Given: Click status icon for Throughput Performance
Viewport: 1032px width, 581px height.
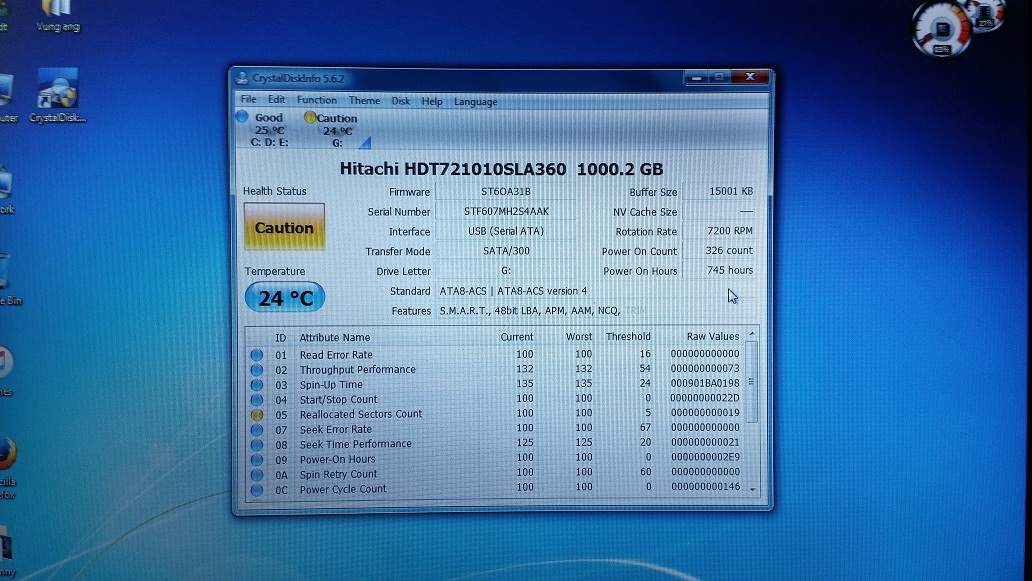Looking at the screenshot, I should pos(257,370).
